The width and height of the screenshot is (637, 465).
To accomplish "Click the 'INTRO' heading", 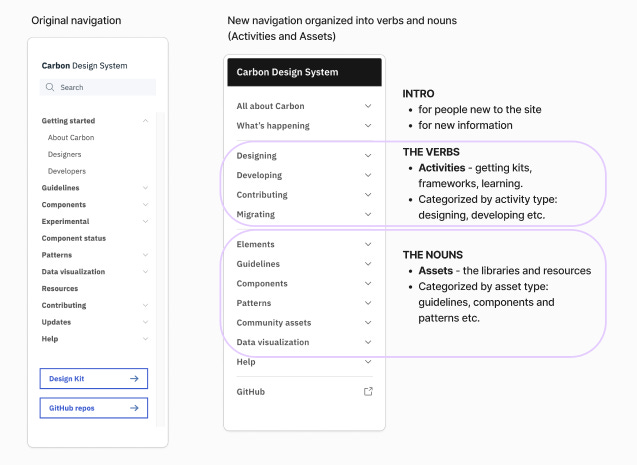I will (x=418, y=94).
